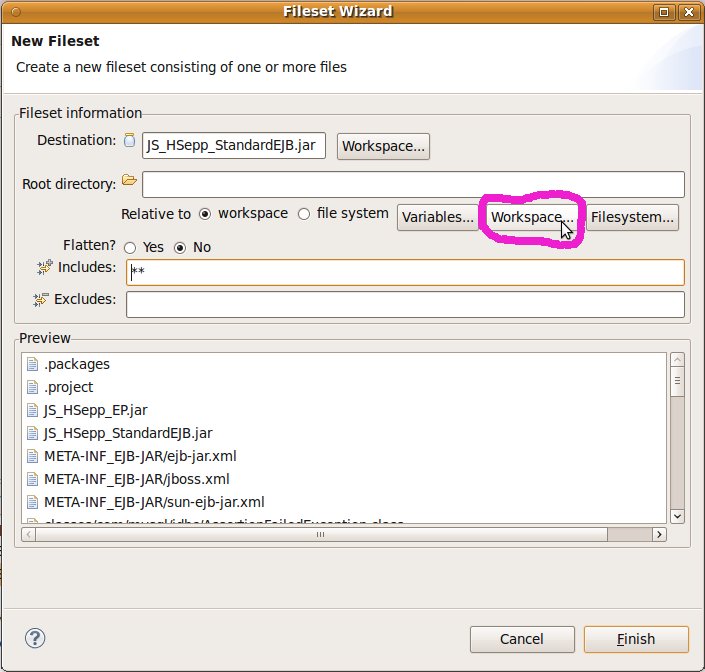
Task: Choose No for the Flatten option
Action: tap(180, 247)
